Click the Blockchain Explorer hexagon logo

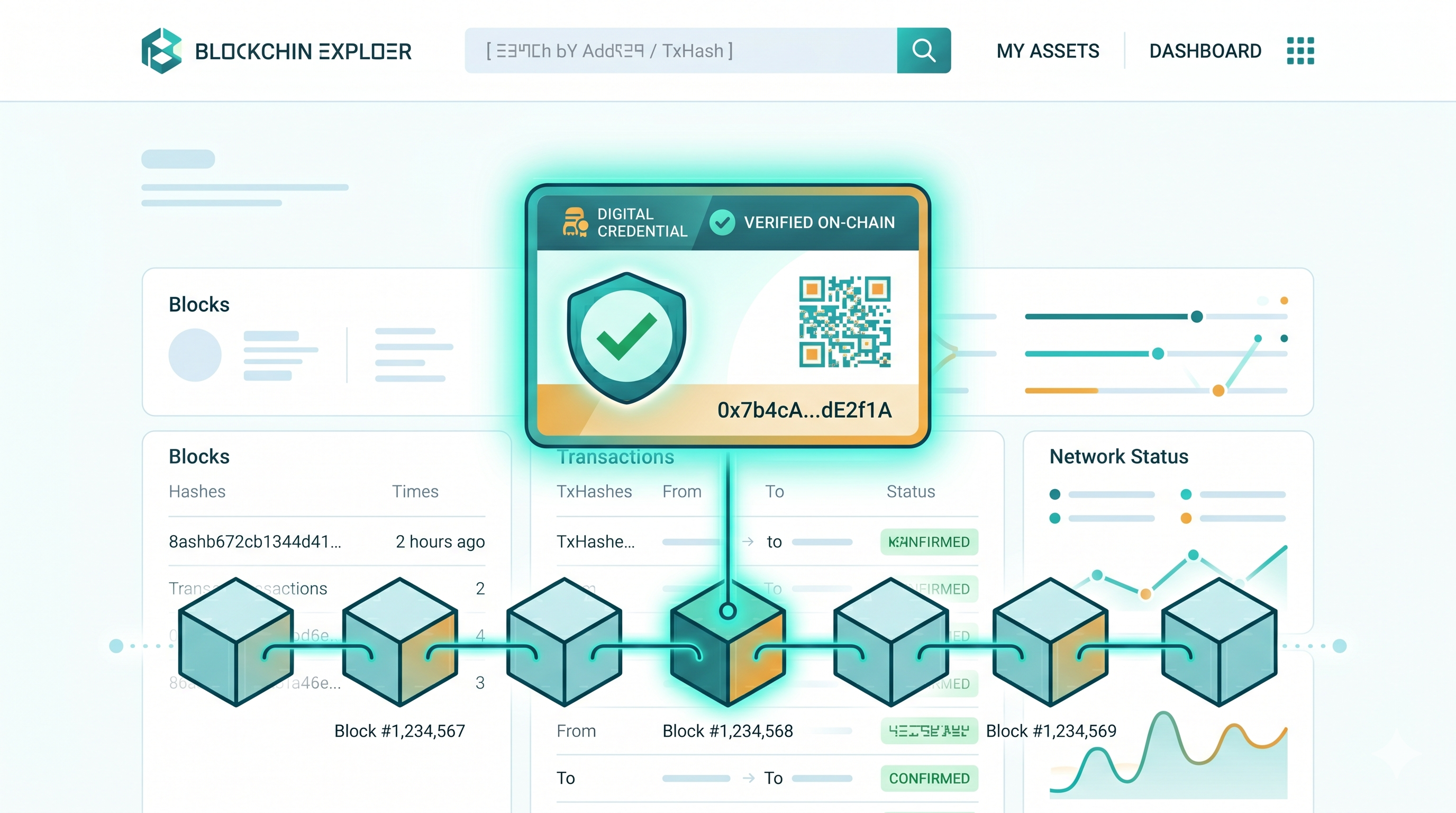click(162, 51)
